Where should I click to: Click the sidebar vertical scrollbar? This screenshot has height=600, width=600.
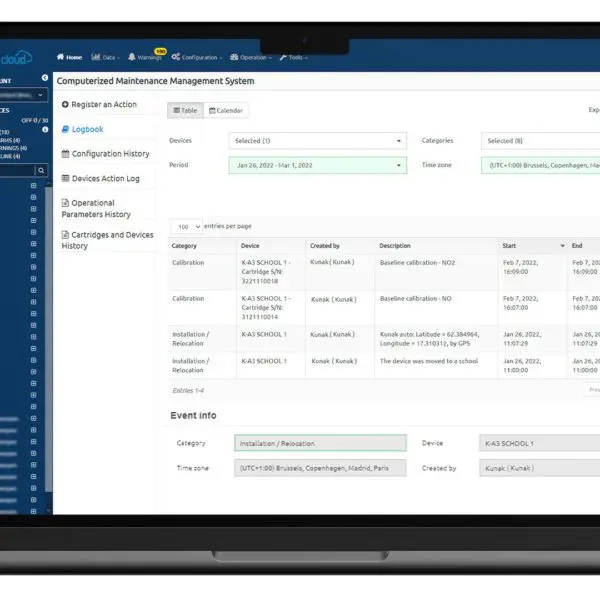click(x=49, y=337)
